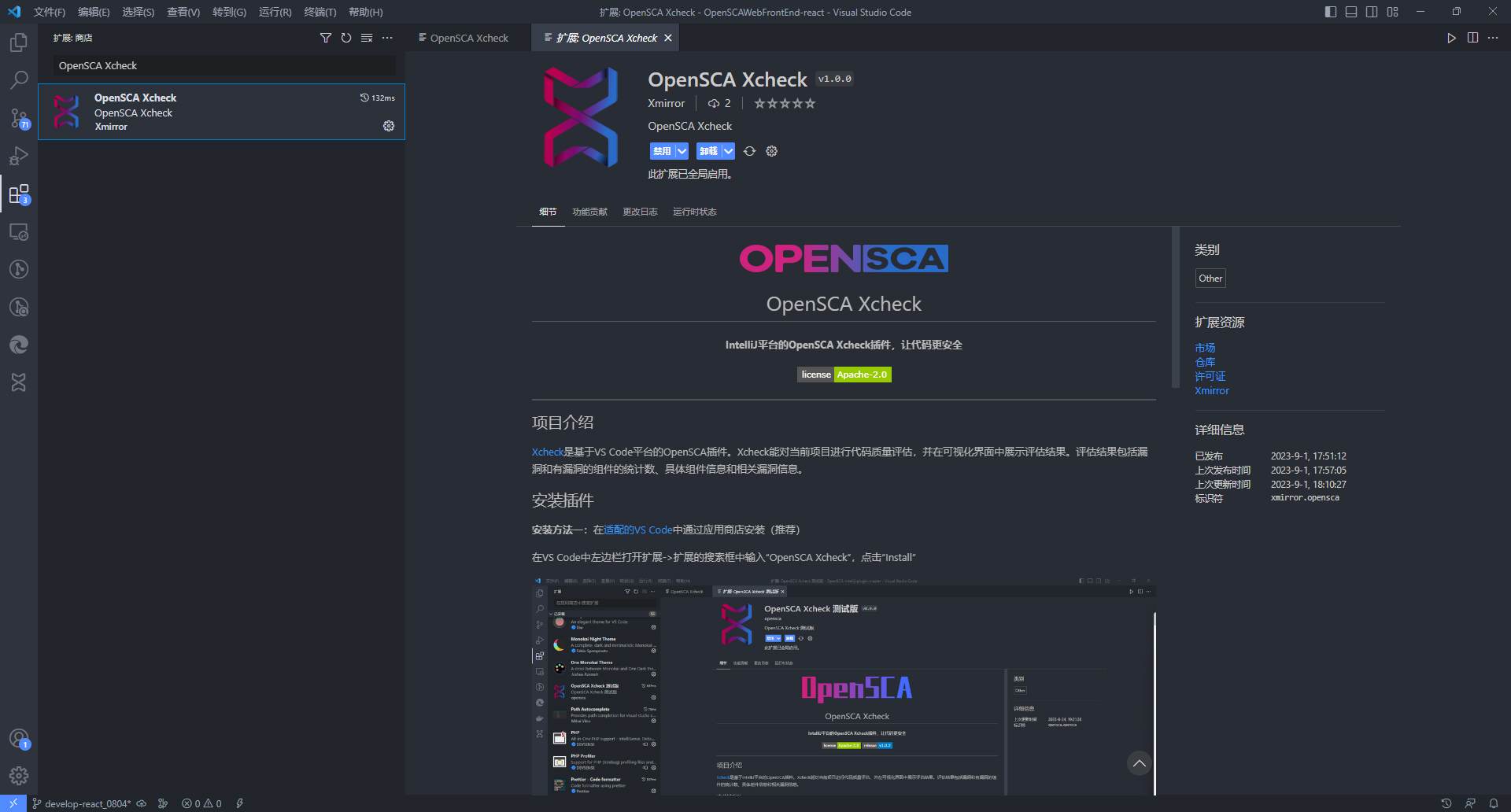
Task: Open the Microsoft Edge tools icon in activity bar
Action: 19,345
